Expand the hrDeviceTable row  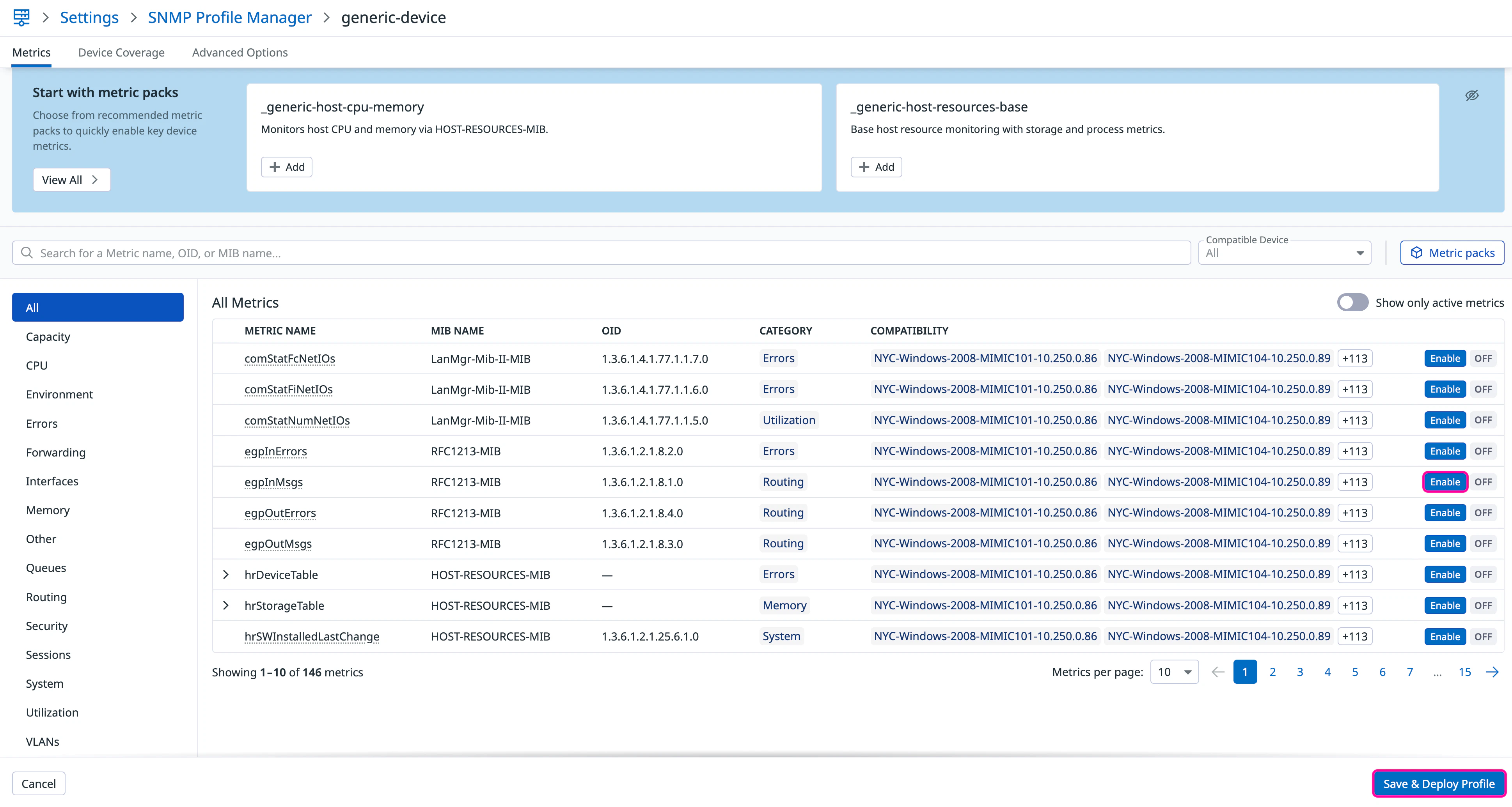(x=226, y=575)
